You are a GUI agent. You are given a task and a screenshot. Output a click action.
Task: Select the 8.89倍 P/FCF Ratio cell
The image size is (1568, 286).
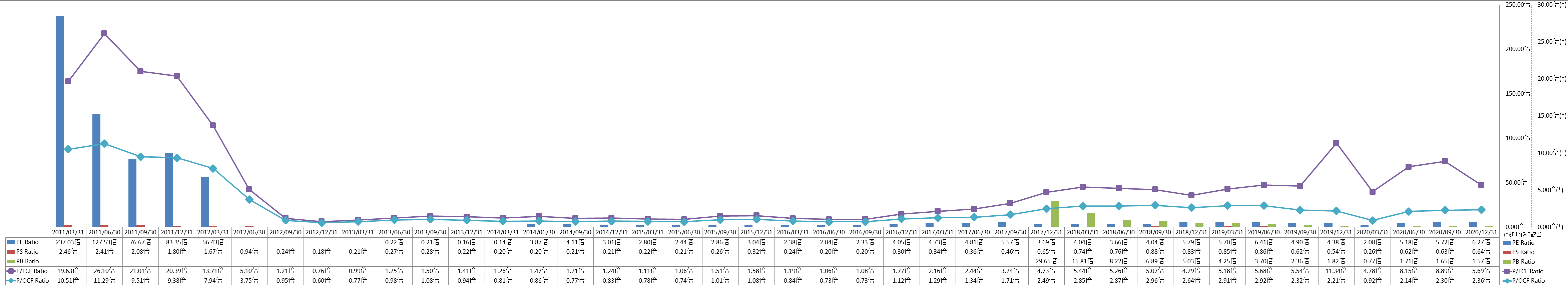pyautogui.click(x=1445, y=271)
